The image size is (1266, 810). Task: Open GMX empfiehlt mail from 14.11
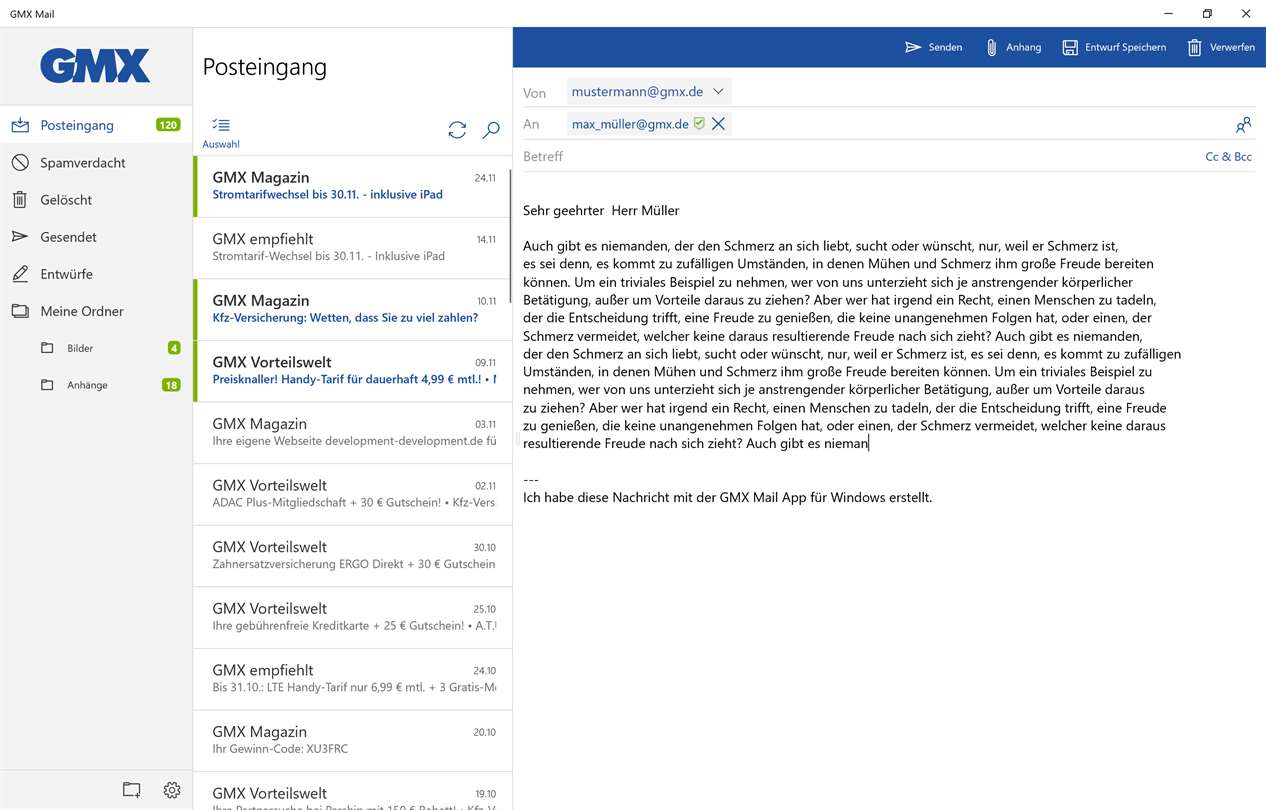[352, 247]
